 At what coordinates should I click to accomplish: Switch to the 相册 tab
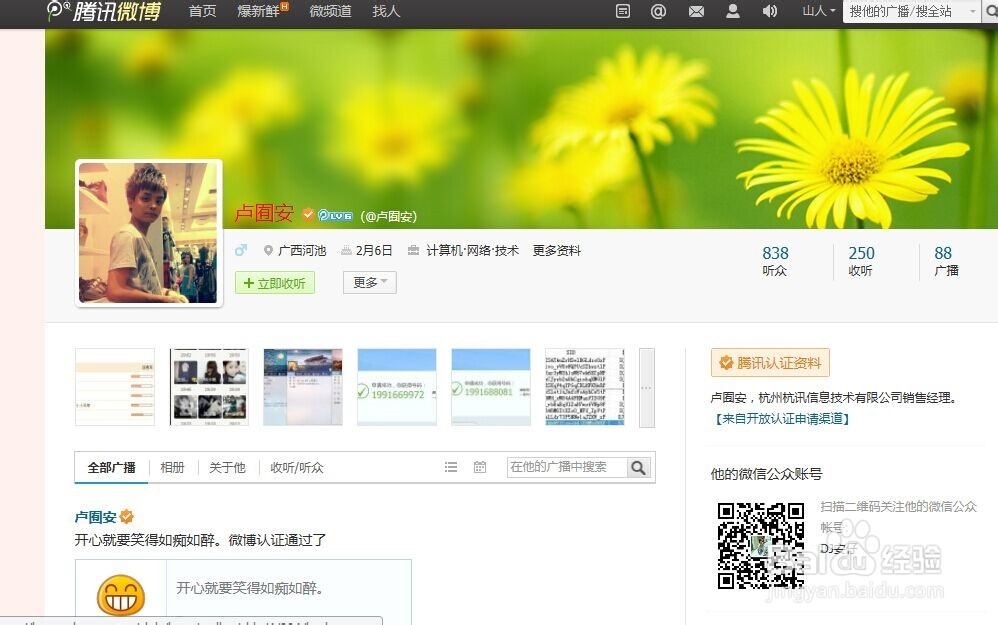pyautogui.click(x=172, y=466)
